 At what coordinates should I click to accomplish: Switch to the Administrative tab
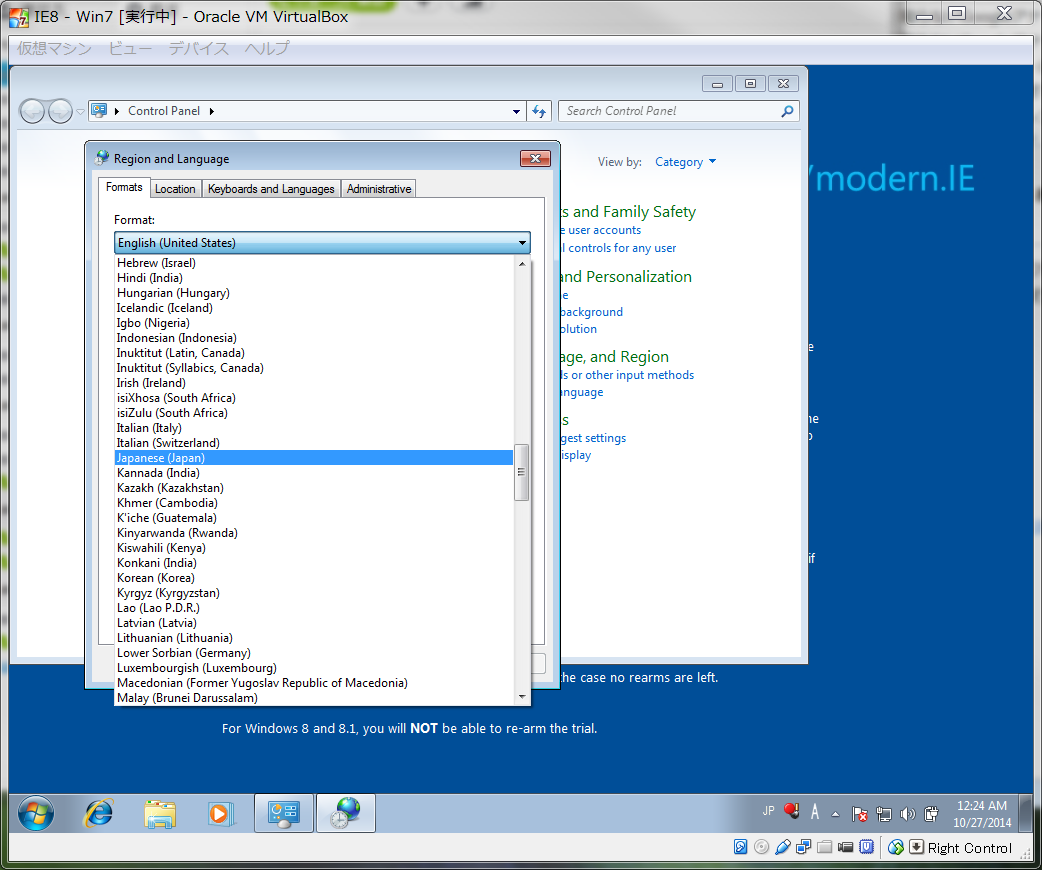pos(379,189)
